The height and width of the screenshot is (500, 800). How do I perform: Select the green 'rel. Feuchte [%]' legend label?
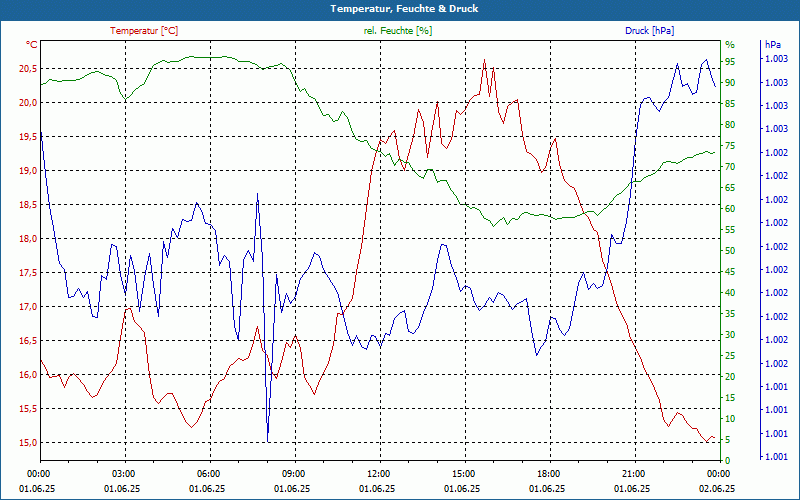point(397,31)
